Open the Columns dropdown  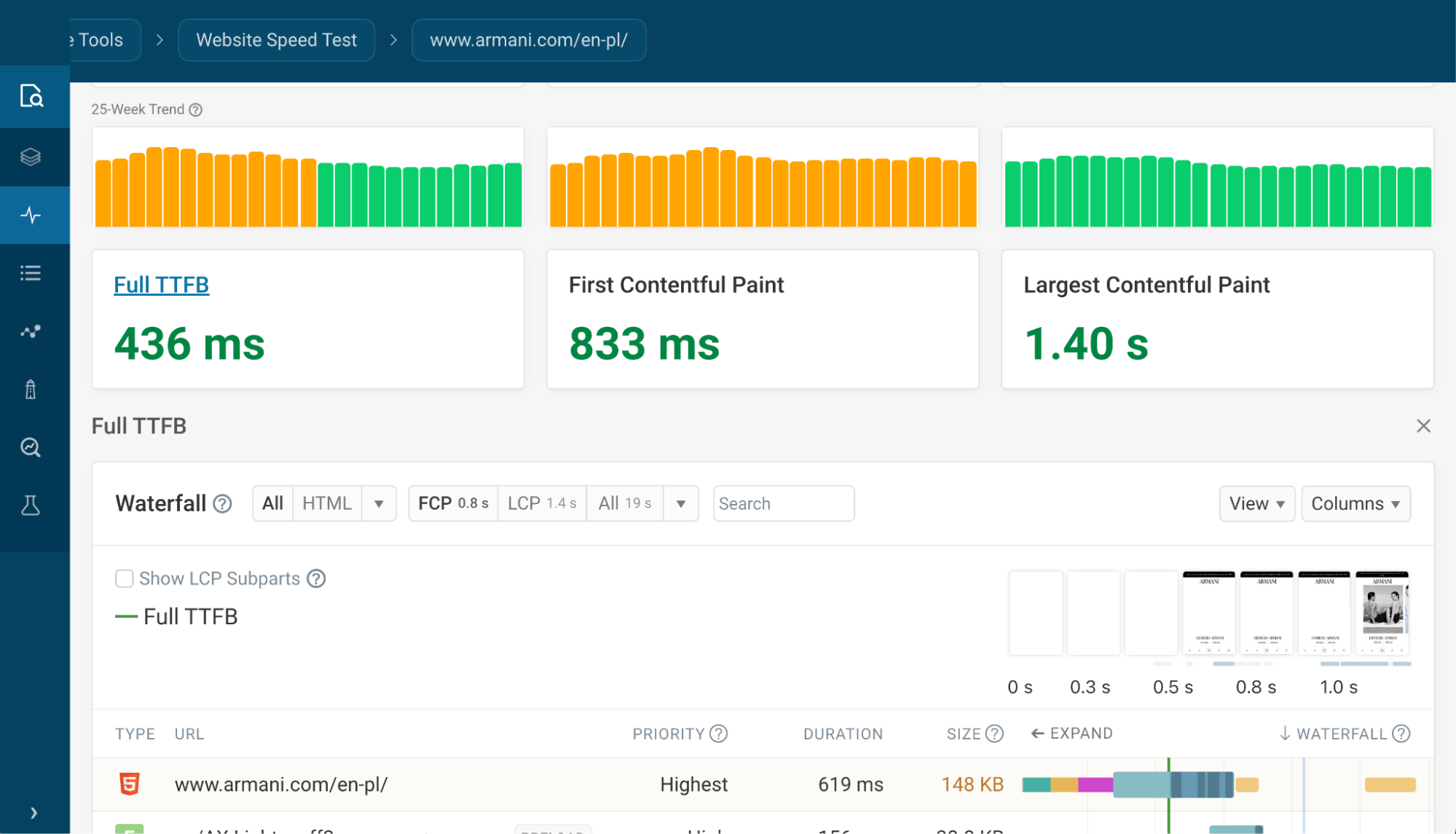(x=1355, y=503)
